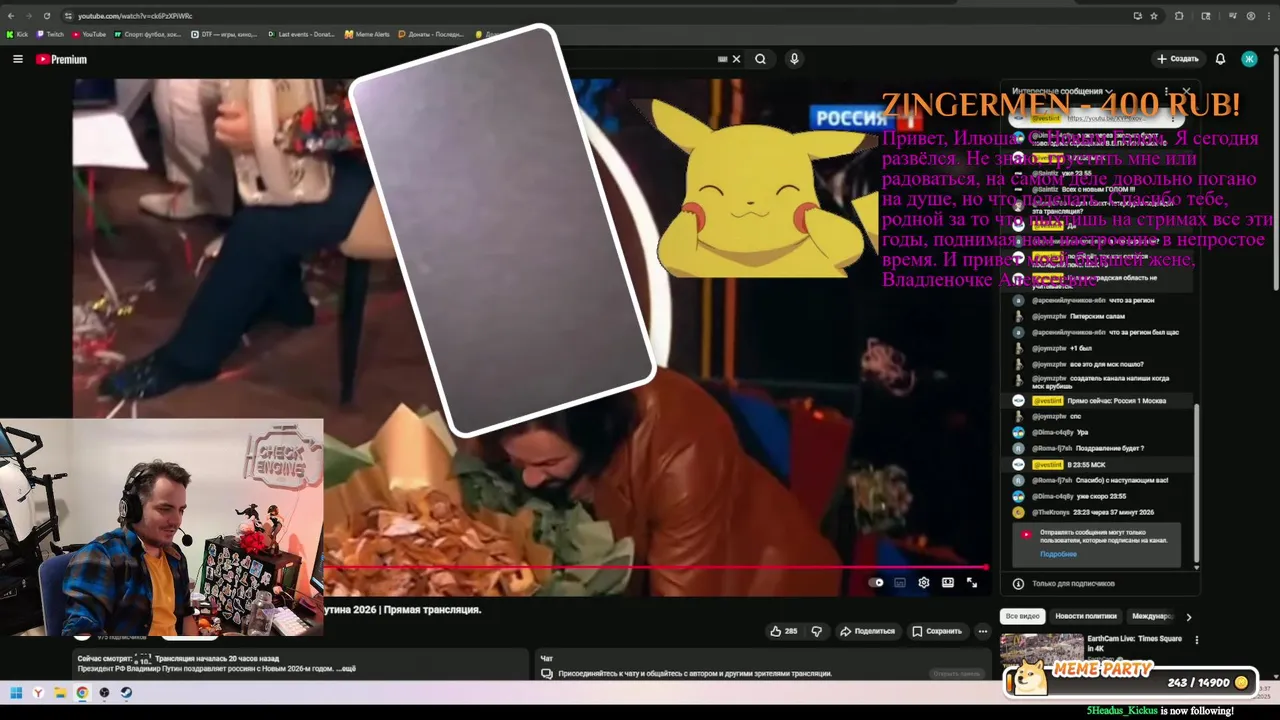1280x720 pixels.
Task: Open the Last events bookmark
Action: (301, 34)
